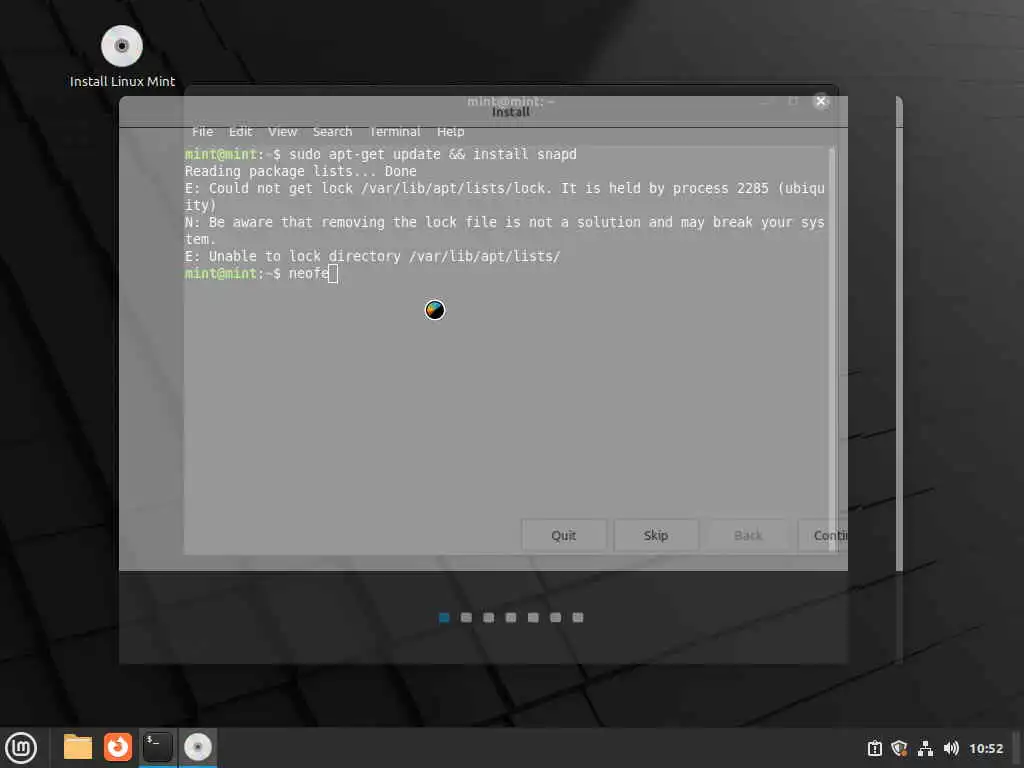Click Skip in the Install window
The image size is (1024, 768).
tap(656, 536)
